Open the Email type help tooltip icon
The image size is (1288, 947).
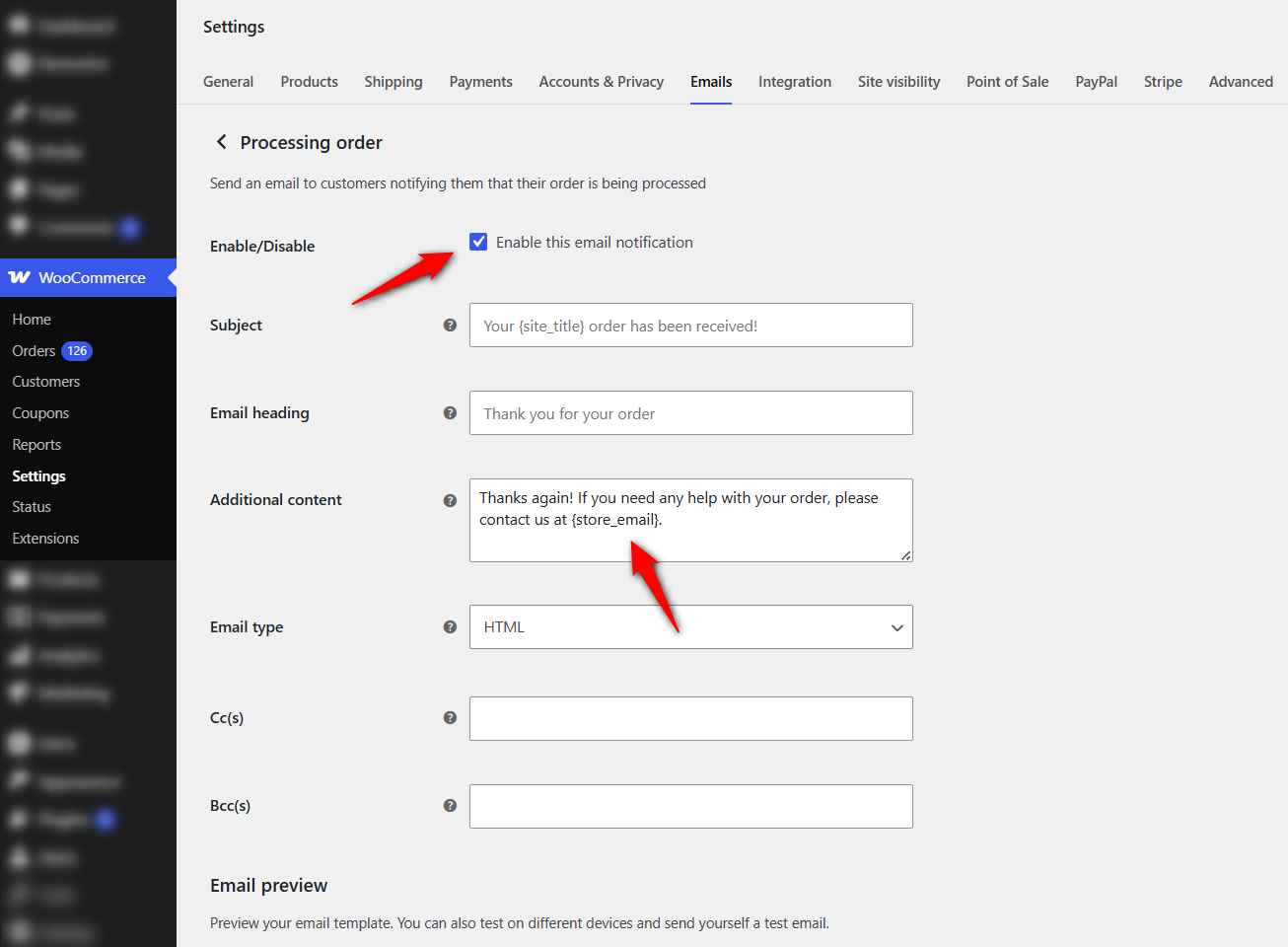(450, 626)
